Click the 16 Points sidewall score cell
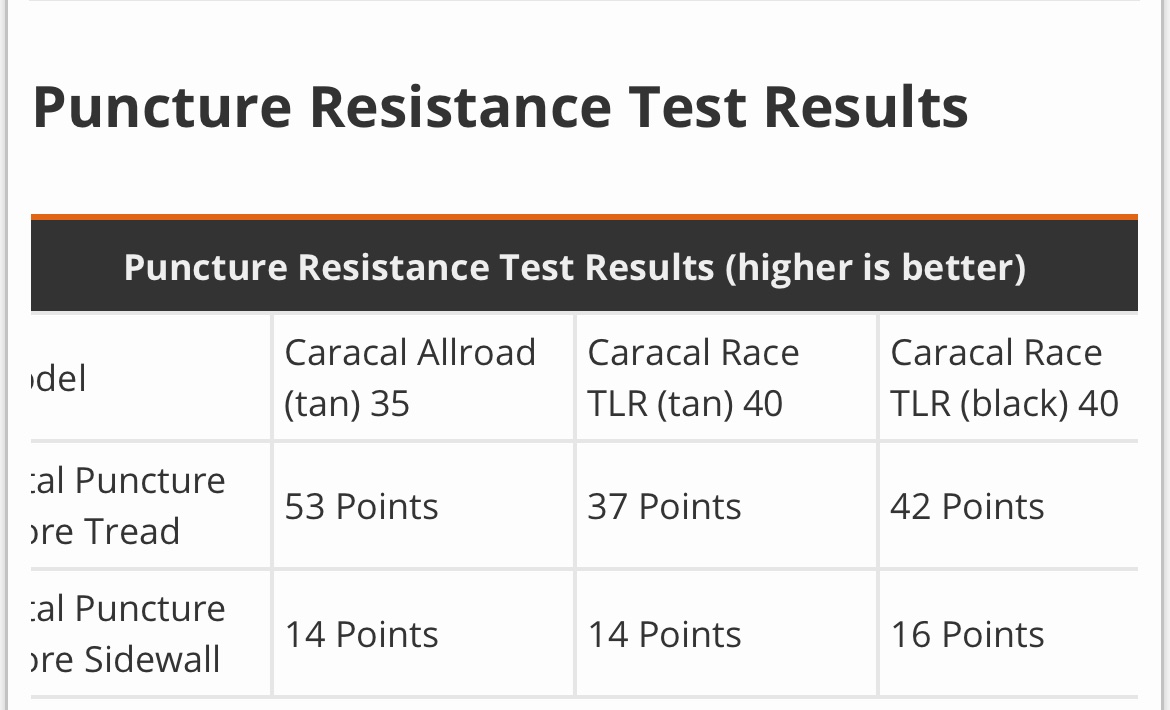The width and height of the screenshot is (1170, 710). point(967,635)
